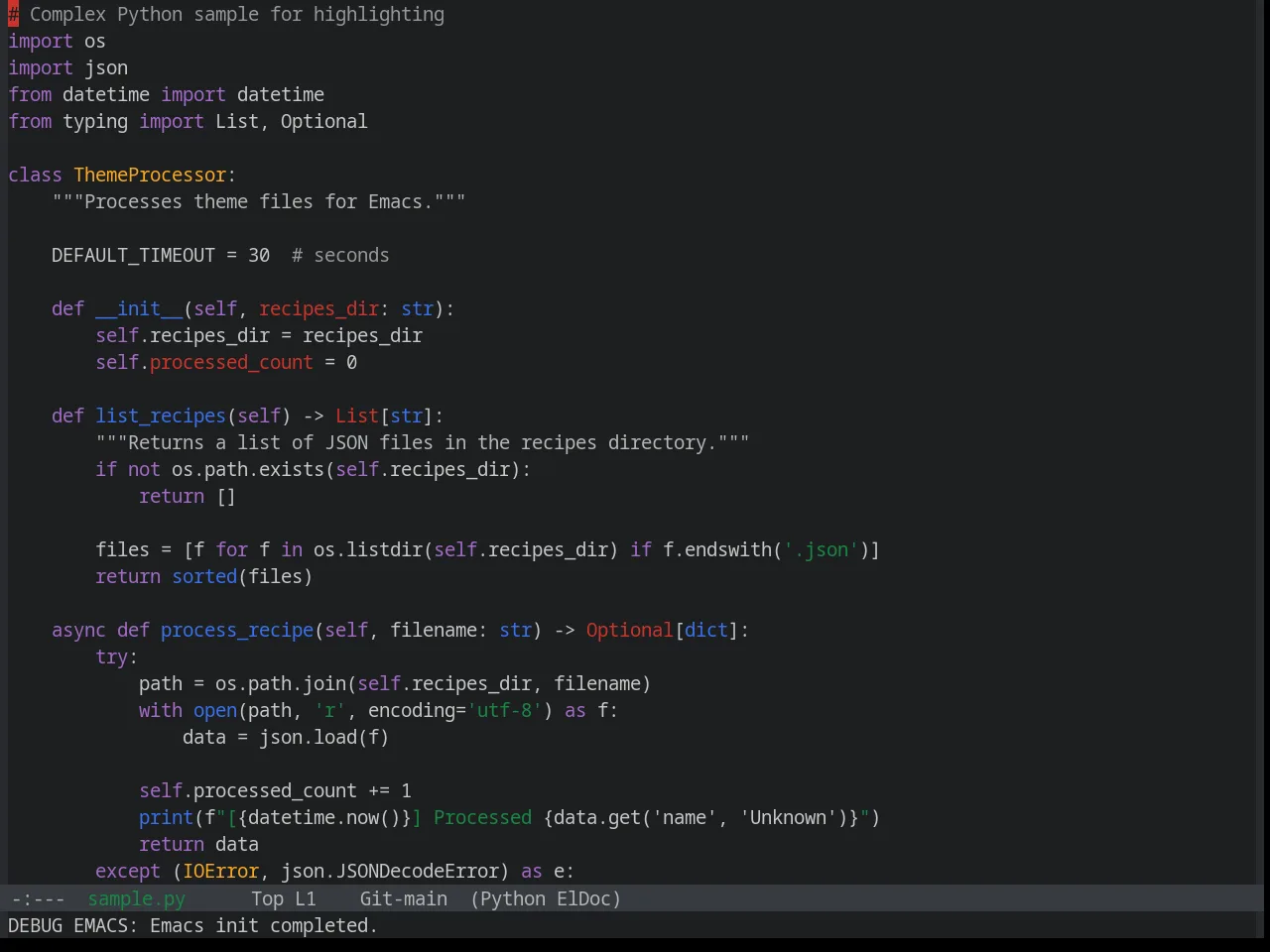Click the 'open' builtin in the with statement

click(x=215, y=711)
